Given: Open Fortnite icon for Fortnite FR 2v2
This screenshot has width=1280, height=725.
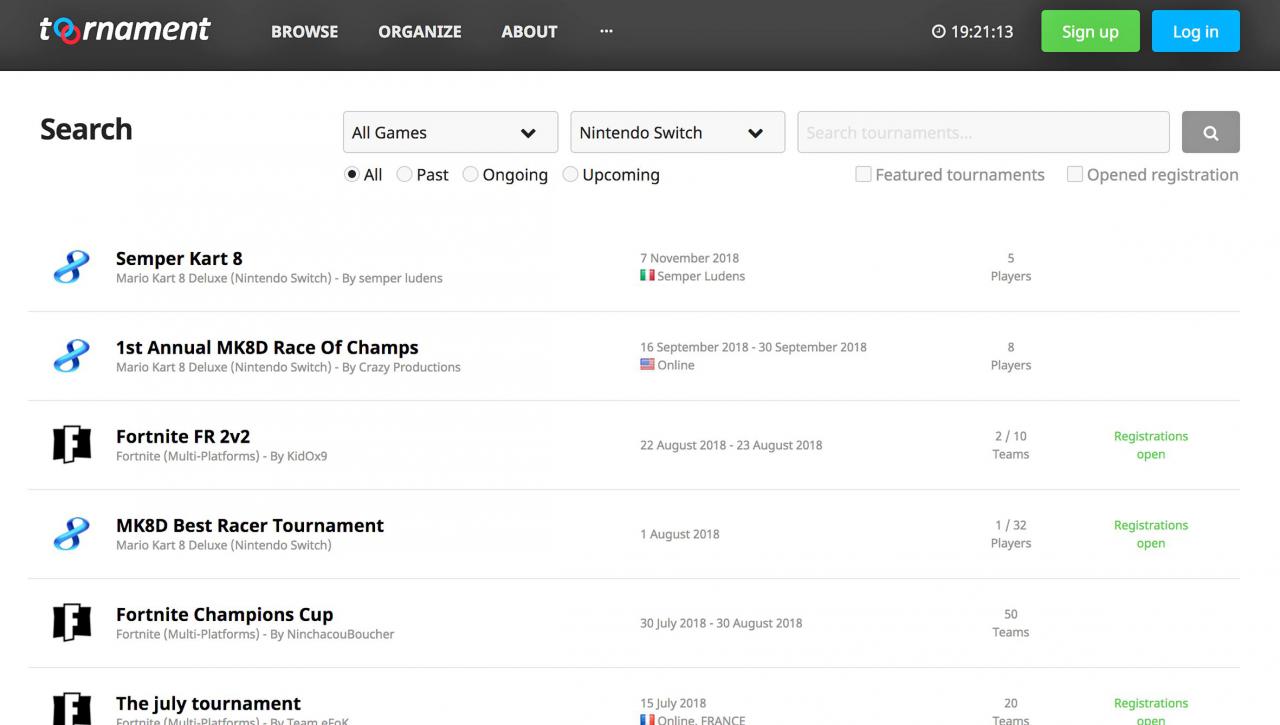Looking at the screenshot, I should tap(71, 445).
